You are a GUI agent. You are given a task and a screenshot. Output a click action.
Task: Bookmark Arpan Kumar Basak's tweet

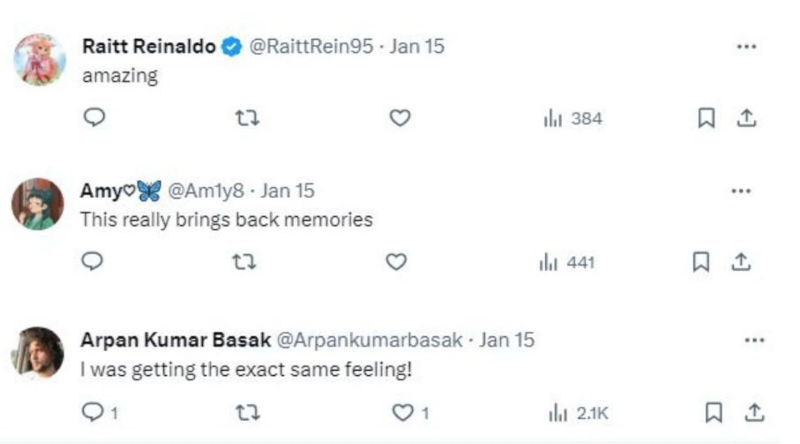point(714,411)
